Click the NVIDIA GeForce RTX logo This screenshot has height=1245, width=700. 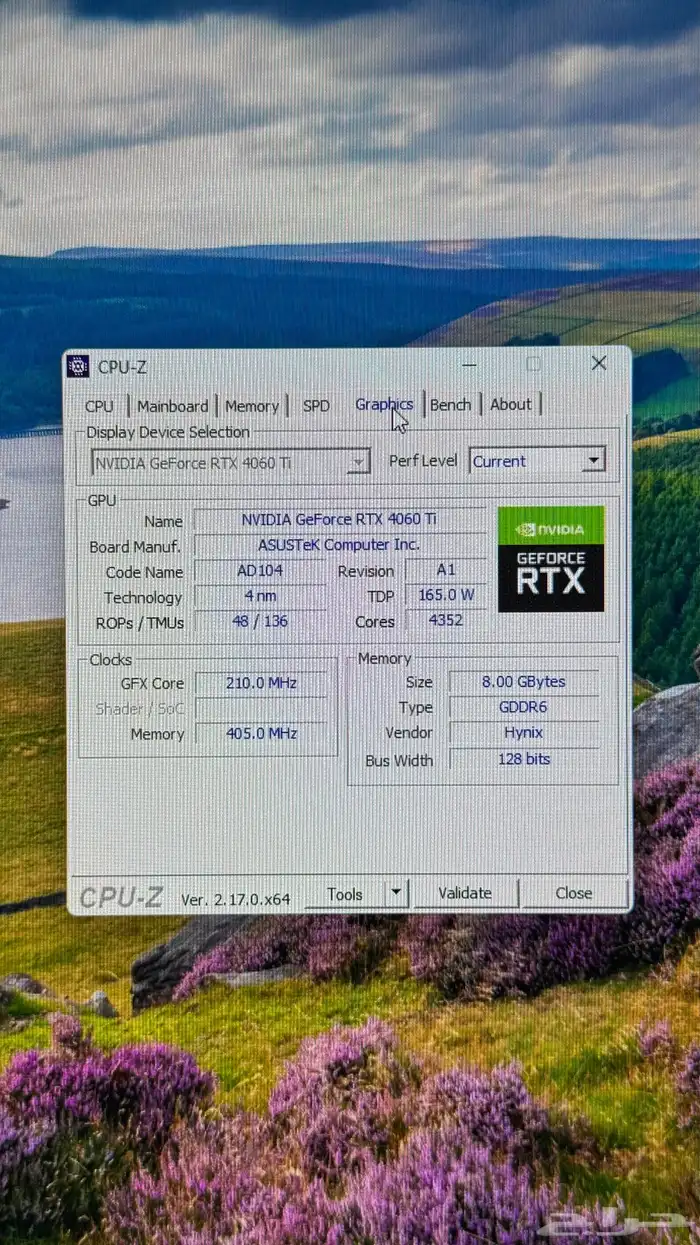pos(551,559)
